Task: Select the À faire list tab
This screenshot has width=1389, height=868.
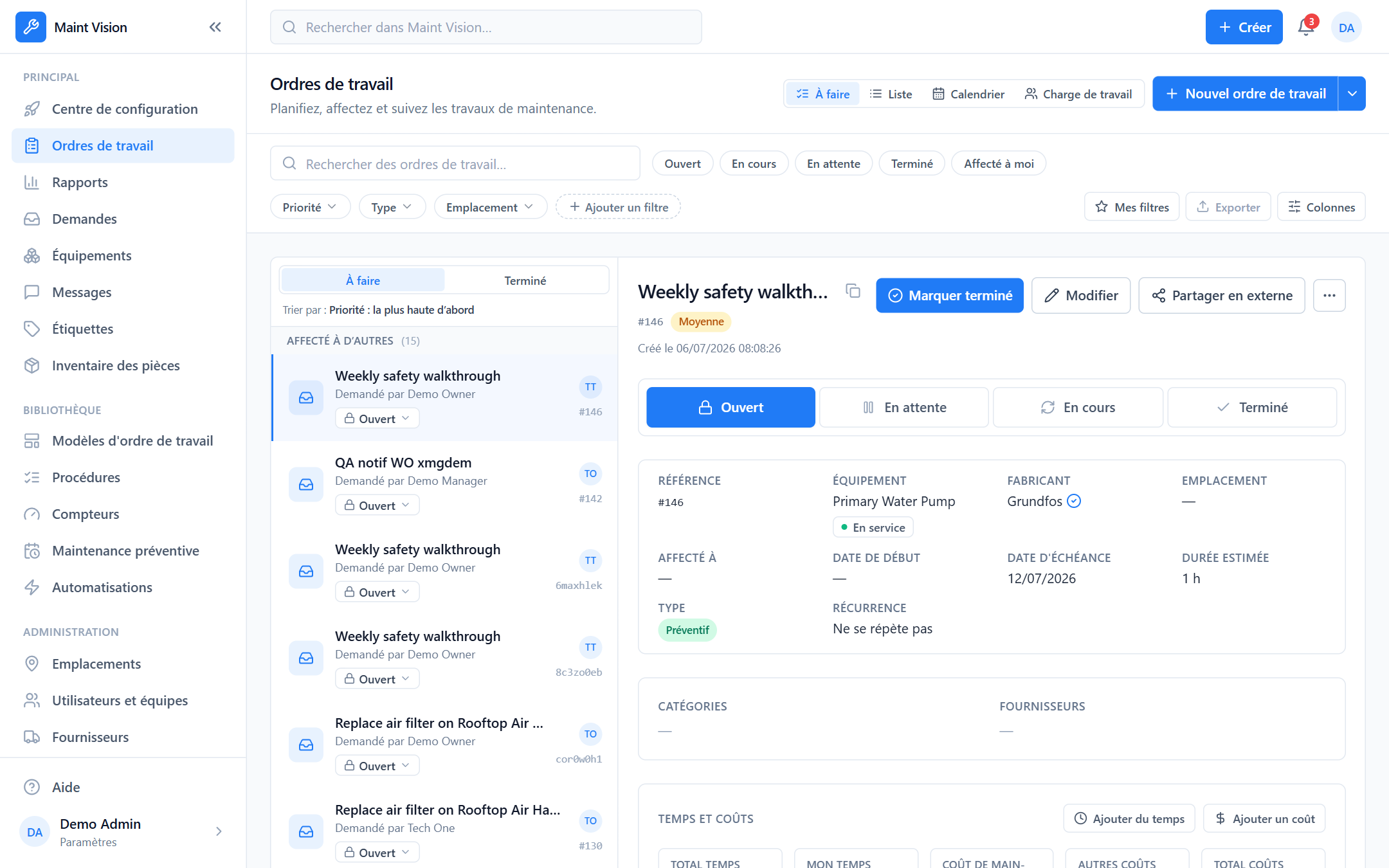Action: 363,280
